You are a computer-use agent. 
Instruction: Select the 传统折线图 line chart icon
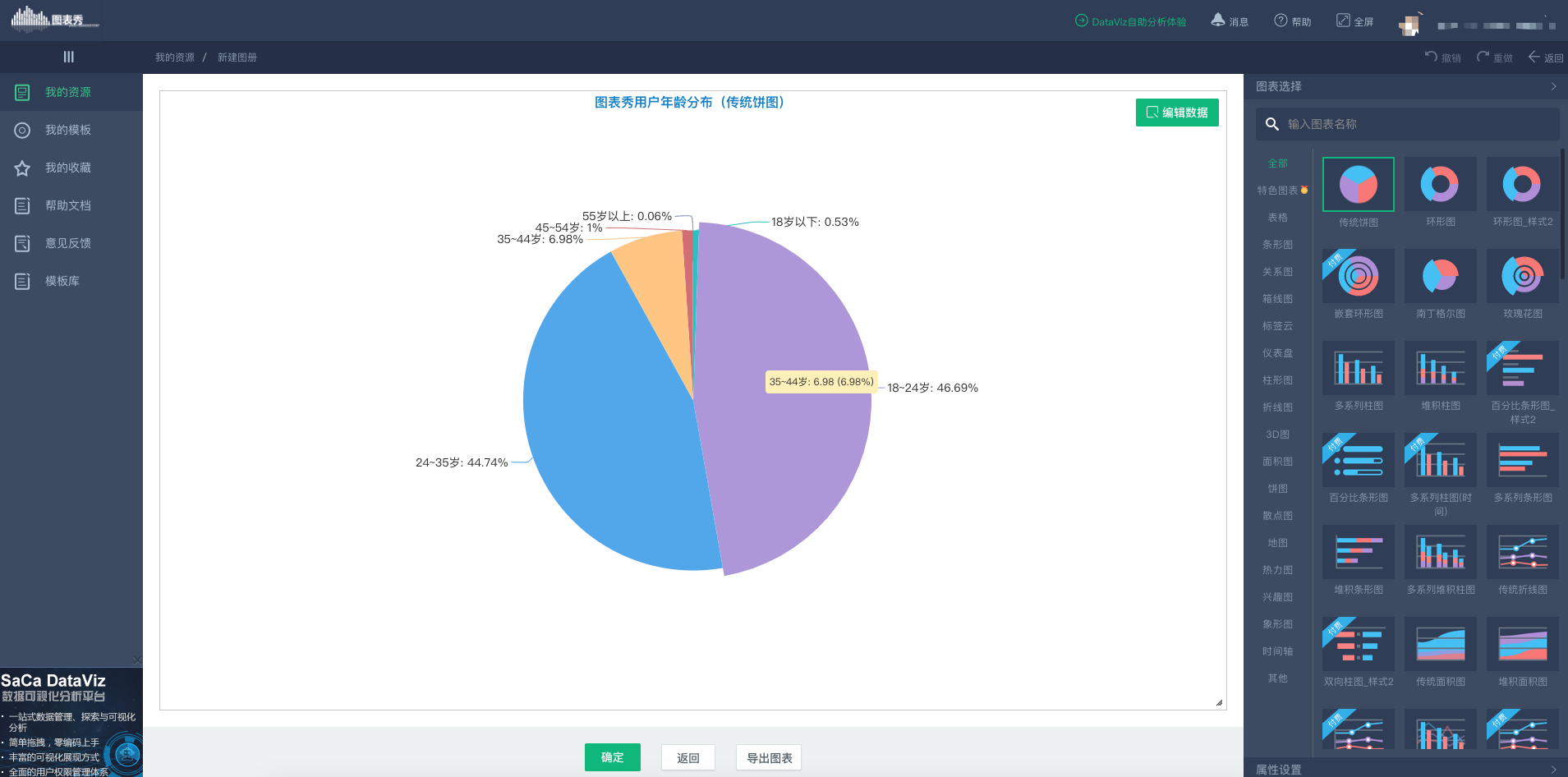pos(1522,553)
